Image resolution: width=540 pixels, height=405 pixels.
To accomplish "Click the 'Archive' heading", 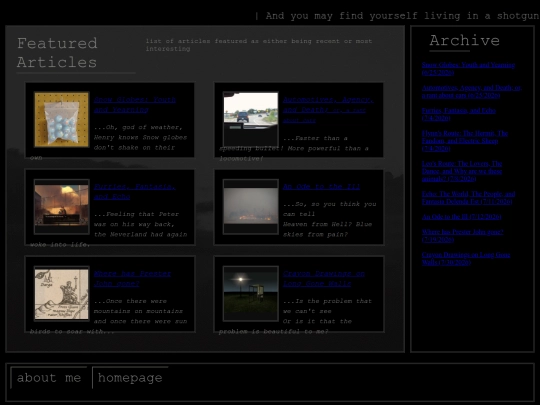I will [x=464, y=40].
